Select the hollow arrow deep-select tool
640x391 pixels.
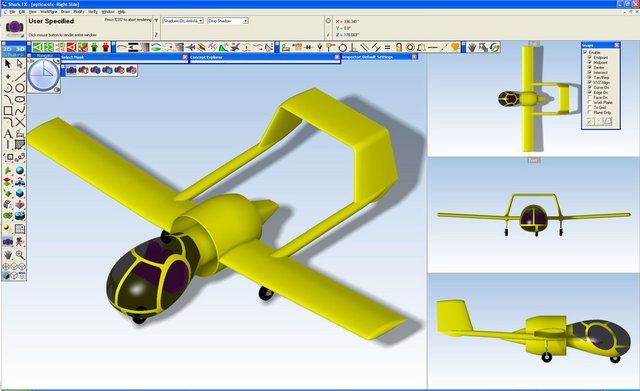[x=20, y=64]
